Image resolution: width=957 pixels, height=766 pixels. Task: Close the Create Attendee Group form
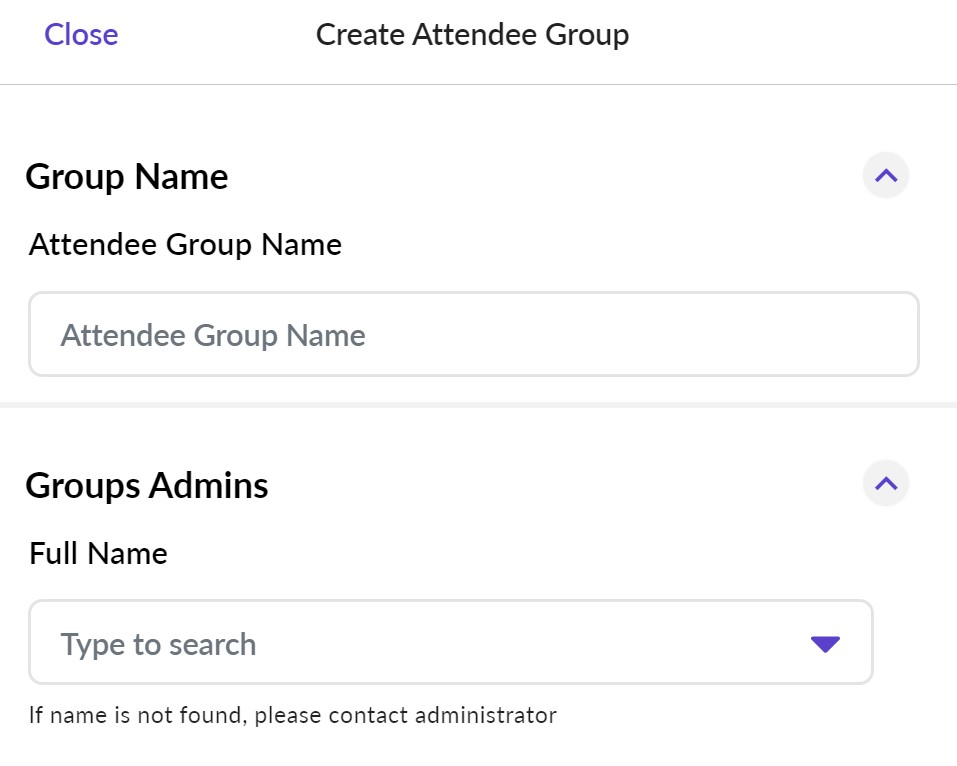coord(81,35)
